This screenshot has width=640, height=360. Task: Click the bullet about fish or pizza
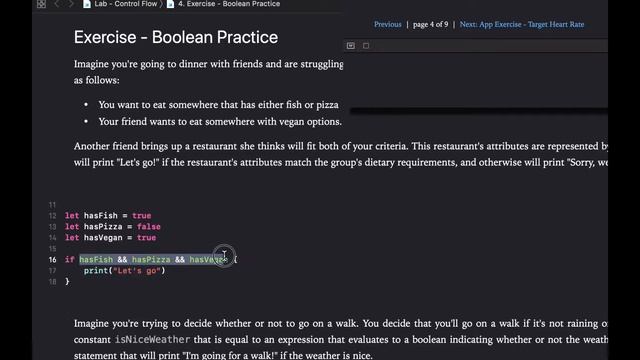tap(218, 105)
